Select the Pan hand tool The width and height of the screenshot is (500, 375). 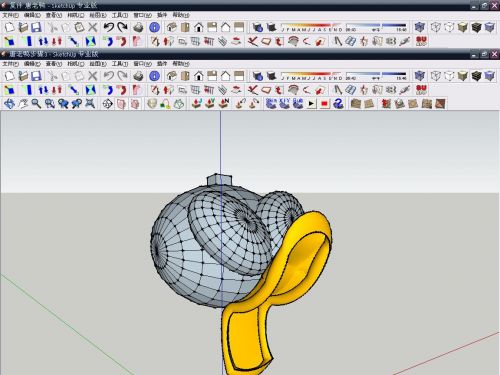(x=23, y=104)
